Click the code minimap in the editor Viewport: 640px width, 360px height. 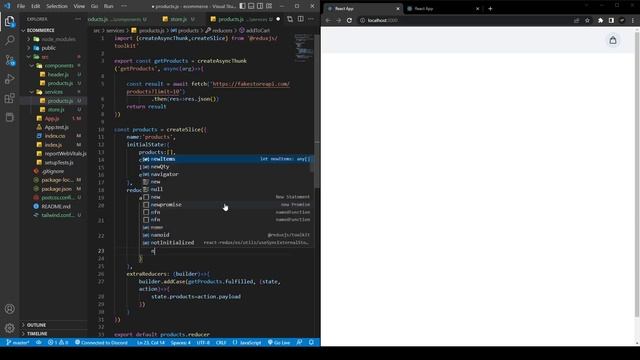(x=304, y=48)
